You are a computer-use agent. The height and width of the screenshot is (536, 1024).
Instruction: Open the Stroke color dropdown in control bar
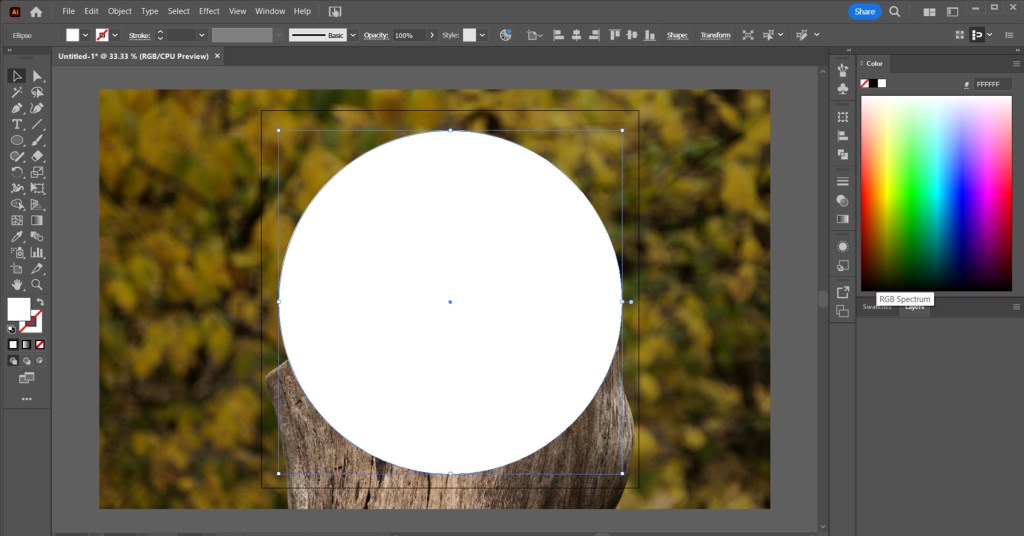pyautogui.click(x=115, y=35)
